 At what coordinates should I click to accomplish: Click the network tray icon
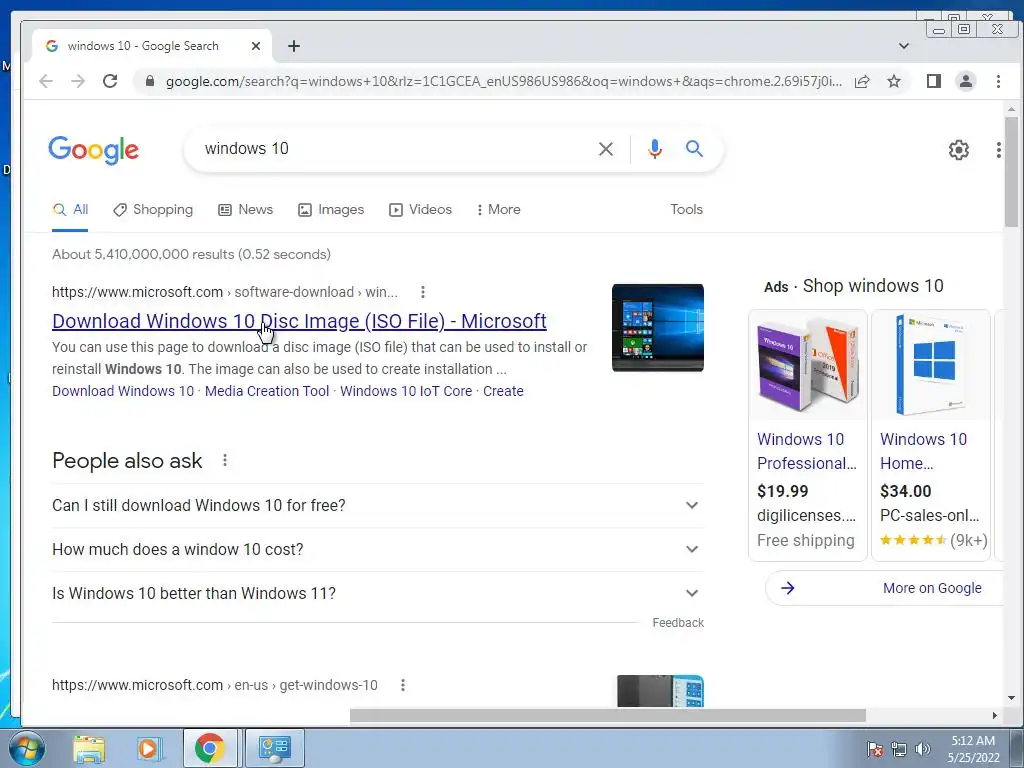coord(899,748)
